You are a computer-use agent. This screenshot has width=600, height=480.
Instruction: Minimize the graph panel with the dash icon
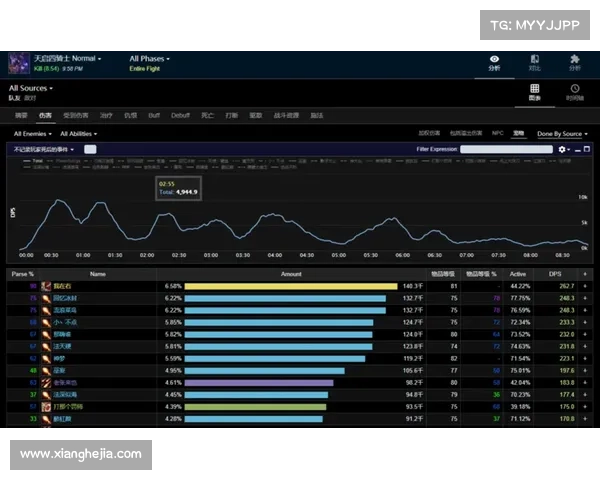(x=578, y=150)
